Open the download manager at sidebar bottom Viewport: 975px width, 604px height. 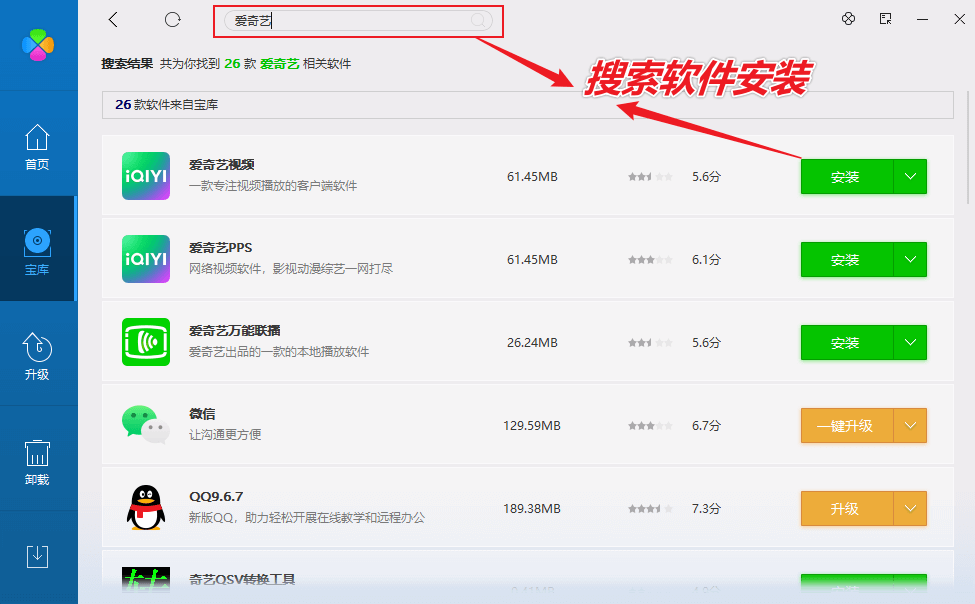(38, 556)
